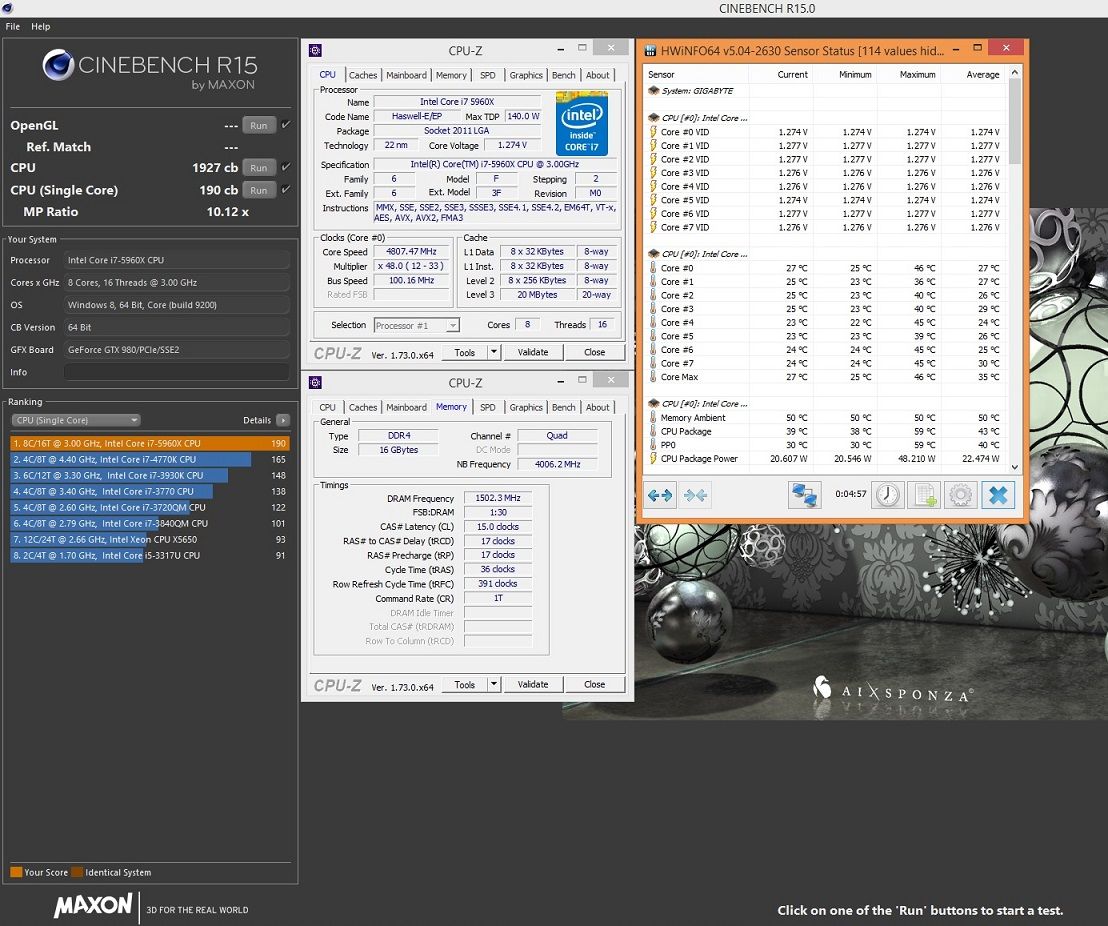This screenshot has width=1108, height=926.
Task: Toggle the CPU test checkbox
Action: (286, 167)
